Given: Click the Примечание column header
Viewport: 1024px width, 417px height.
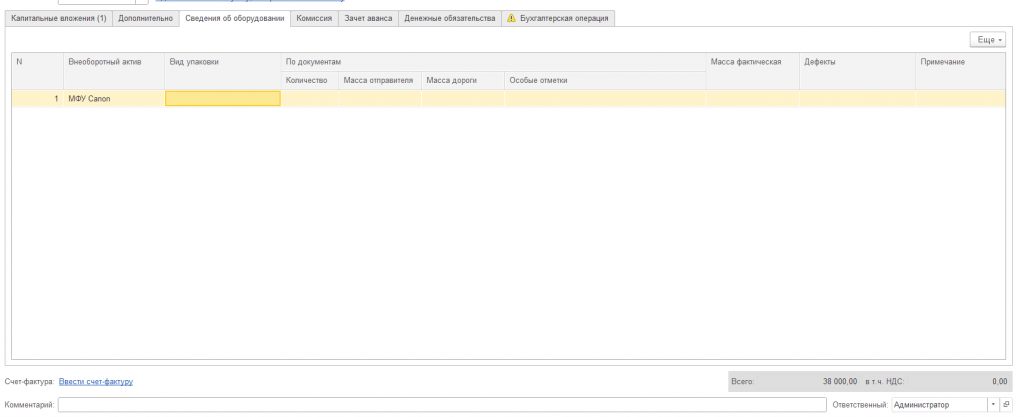Looking at the screenshot, I should click(x=960, y=71).
